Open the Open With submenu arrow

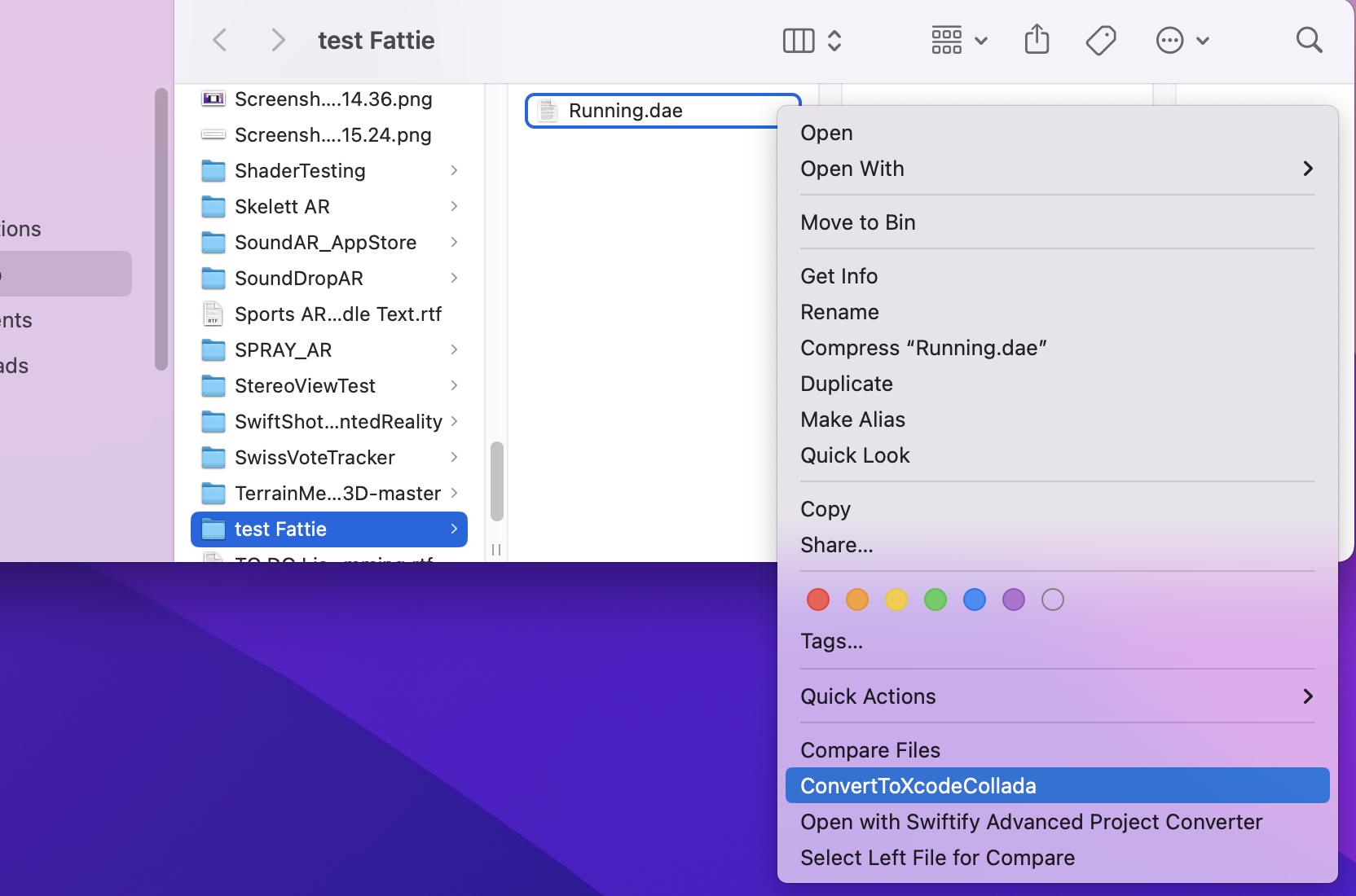[1308, 169]
